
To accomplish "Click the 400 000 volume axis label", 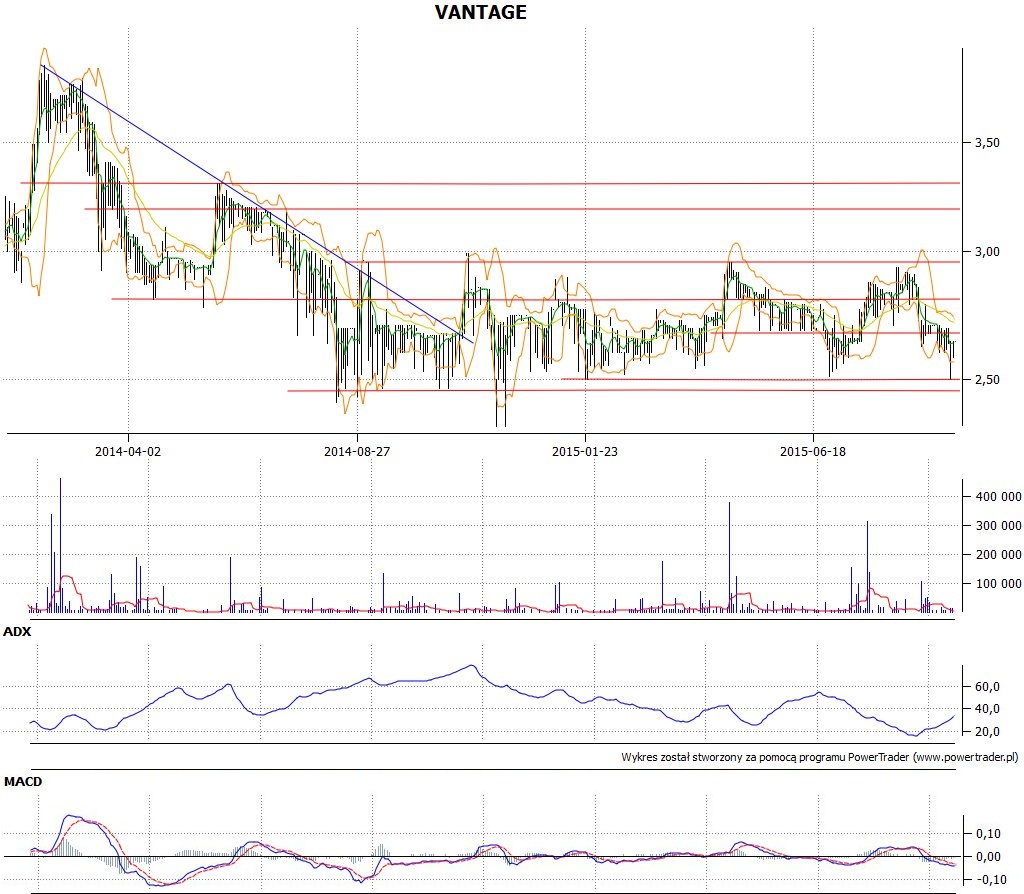I will pos(999,497).
